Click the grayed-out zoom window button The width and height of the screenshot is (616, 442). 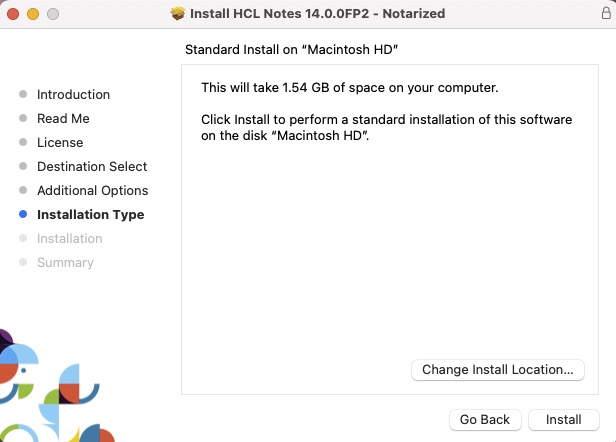(53, 15)
